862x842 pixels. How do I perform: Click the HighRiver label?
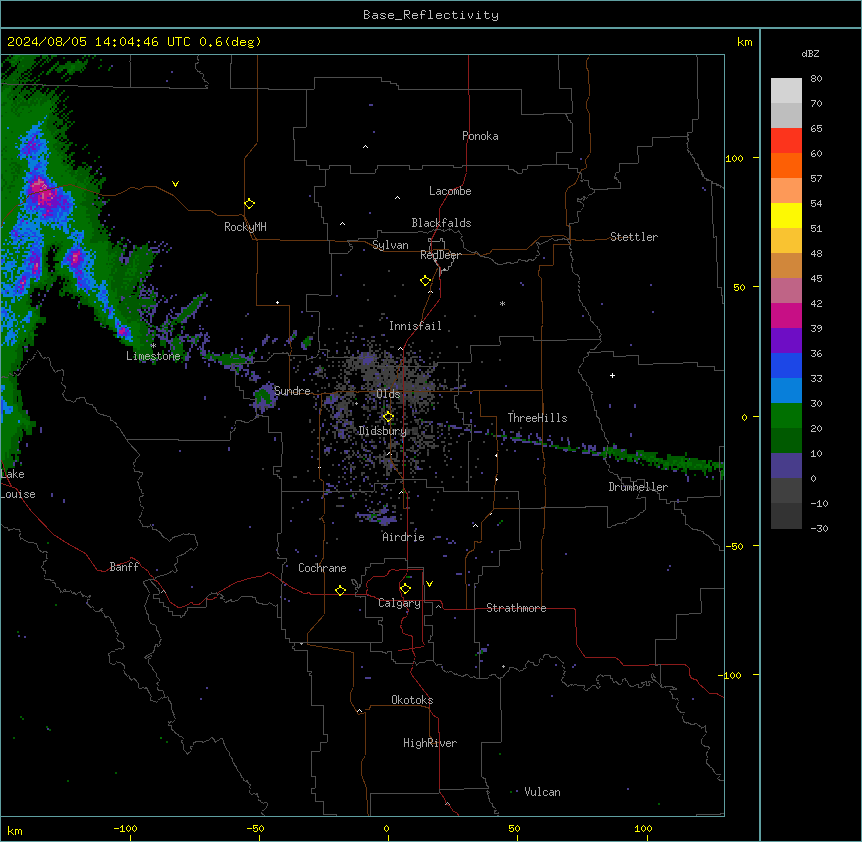tap(430, 743)
